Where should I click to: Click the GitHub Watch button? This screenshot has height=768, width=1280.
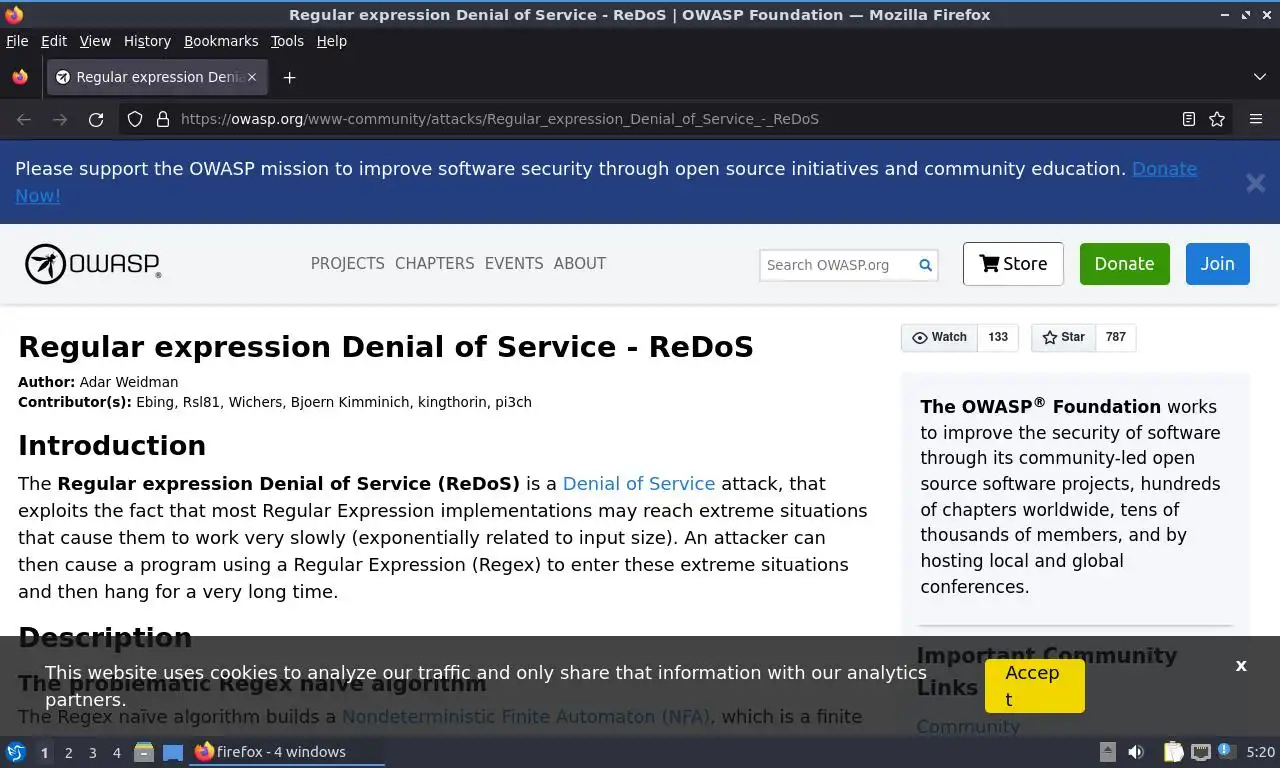pos(940,338)
